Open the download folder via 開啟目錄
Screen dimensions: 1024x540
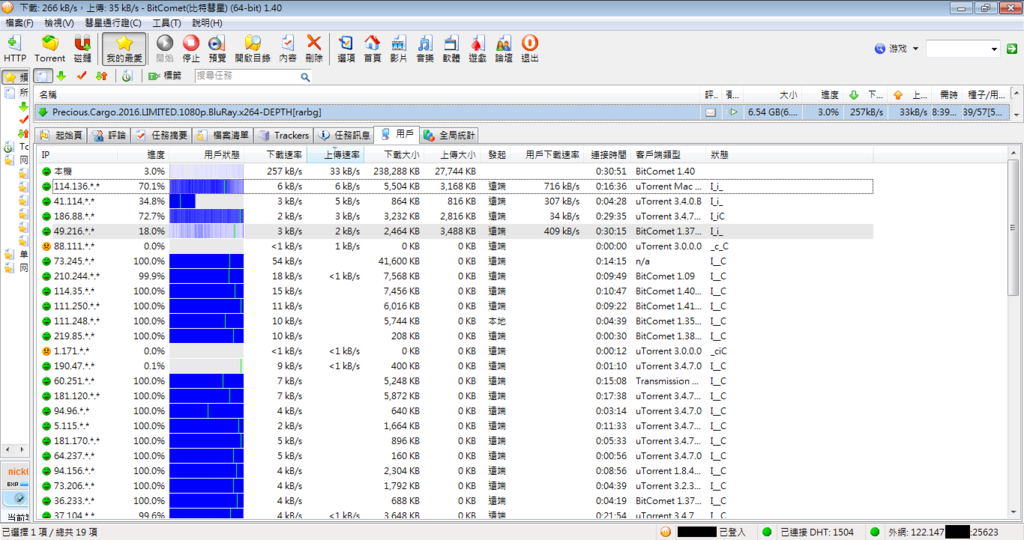click(252, 49)
